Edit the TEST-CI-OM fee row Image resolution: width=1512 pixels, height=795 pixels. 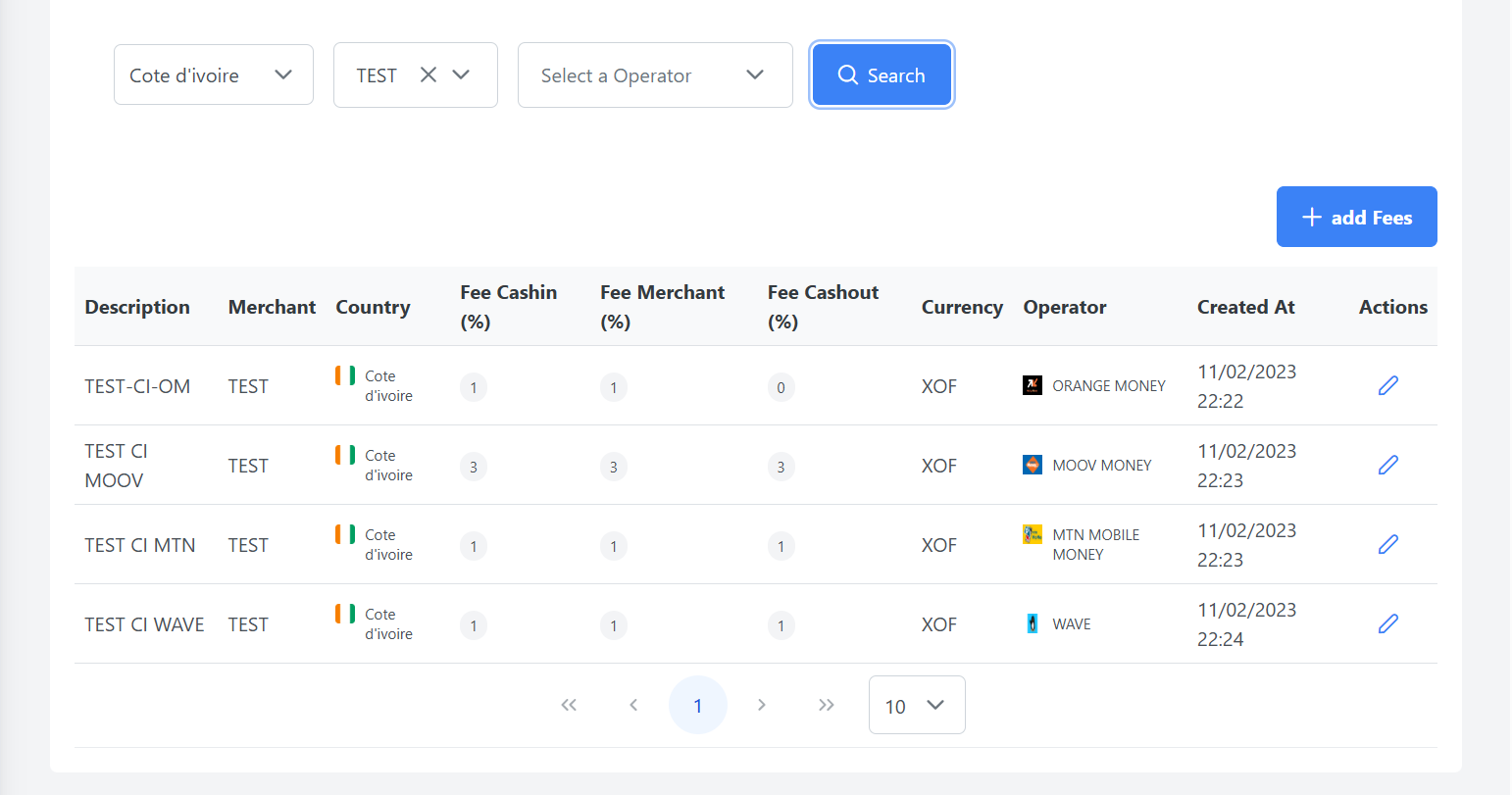[x=1387, y=385]
